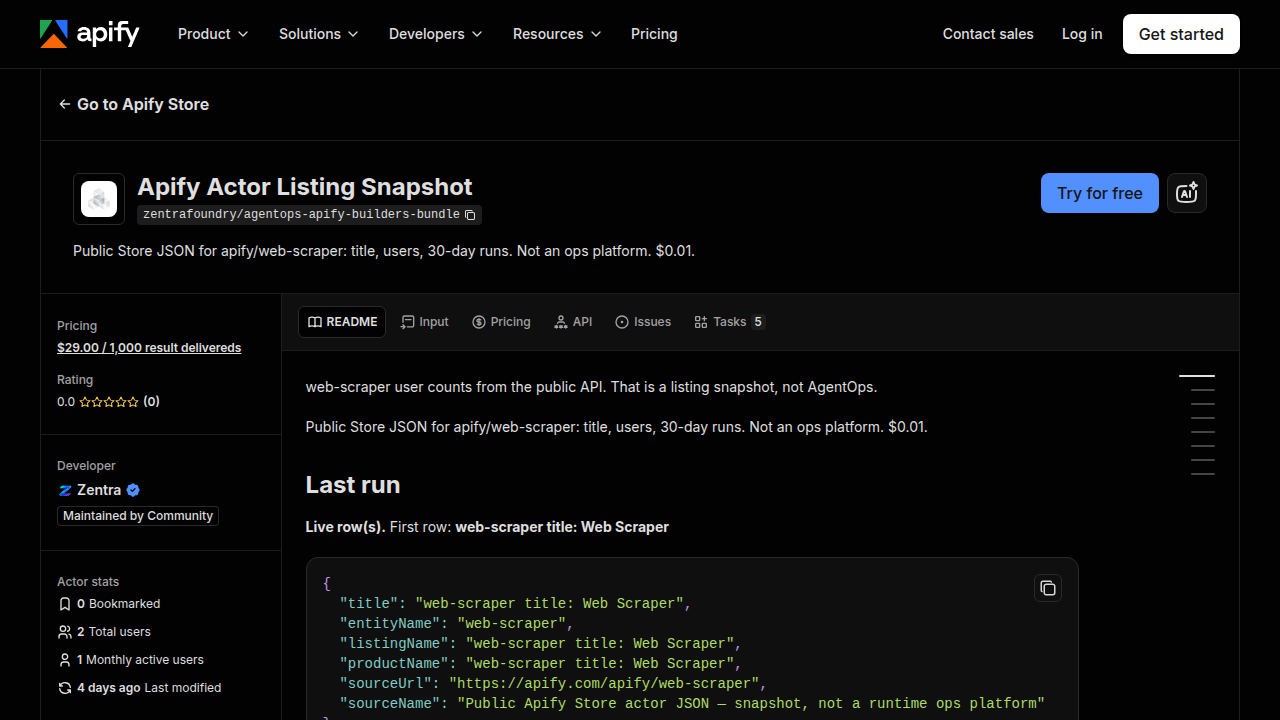Screen dimensions: 1280x720
Task: Open the Apify logo home link
Action: (89, 34)
